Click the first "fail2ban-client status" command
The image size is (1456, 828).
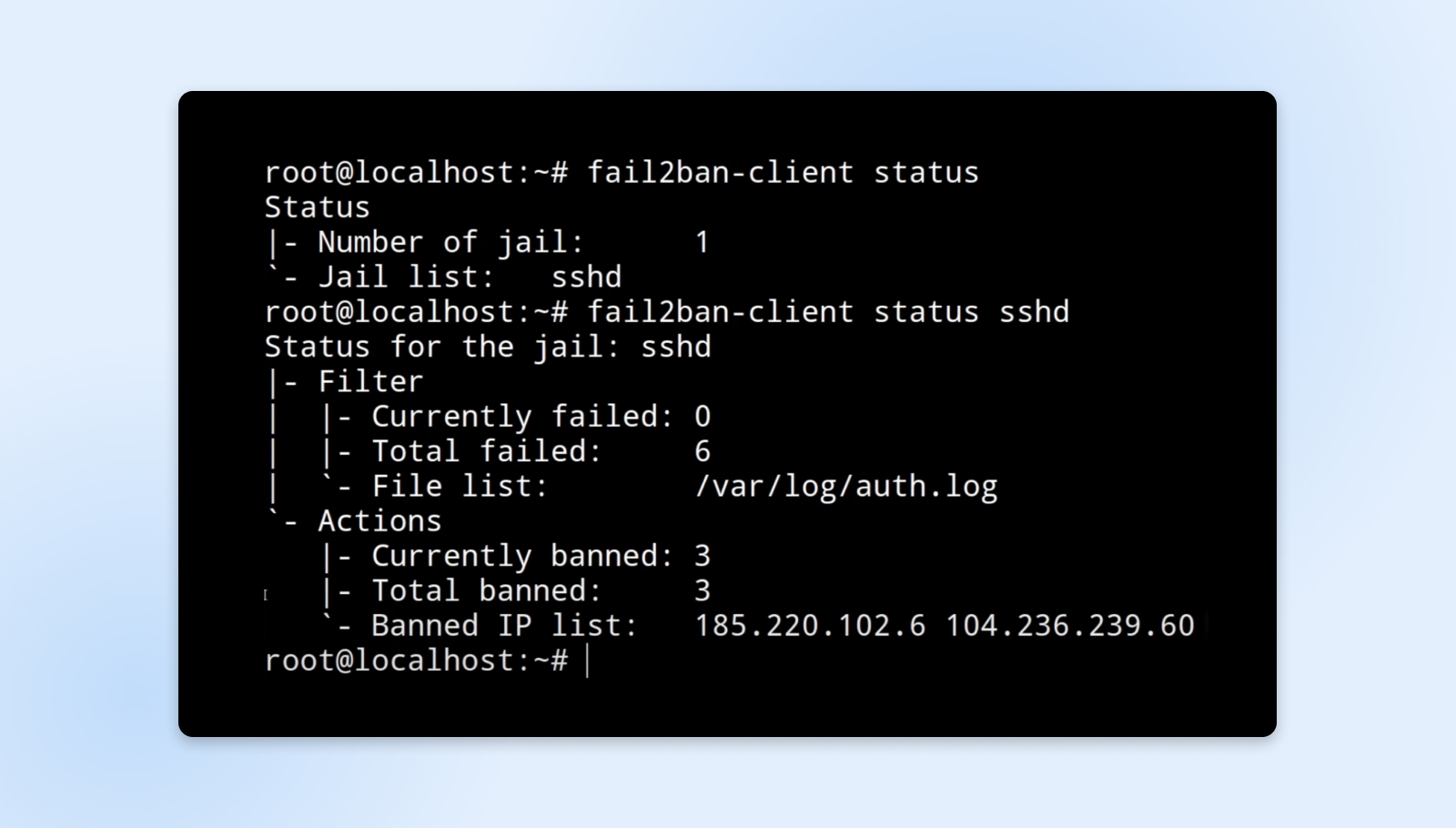click(783, 173)
